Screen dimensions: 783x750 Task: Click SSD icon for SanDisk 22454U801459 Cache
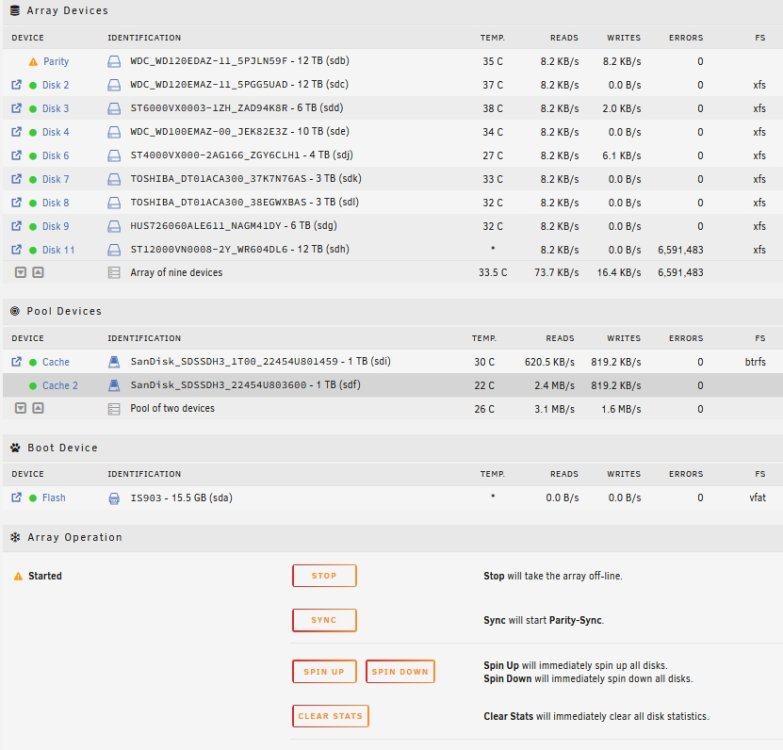pos(114,362)
